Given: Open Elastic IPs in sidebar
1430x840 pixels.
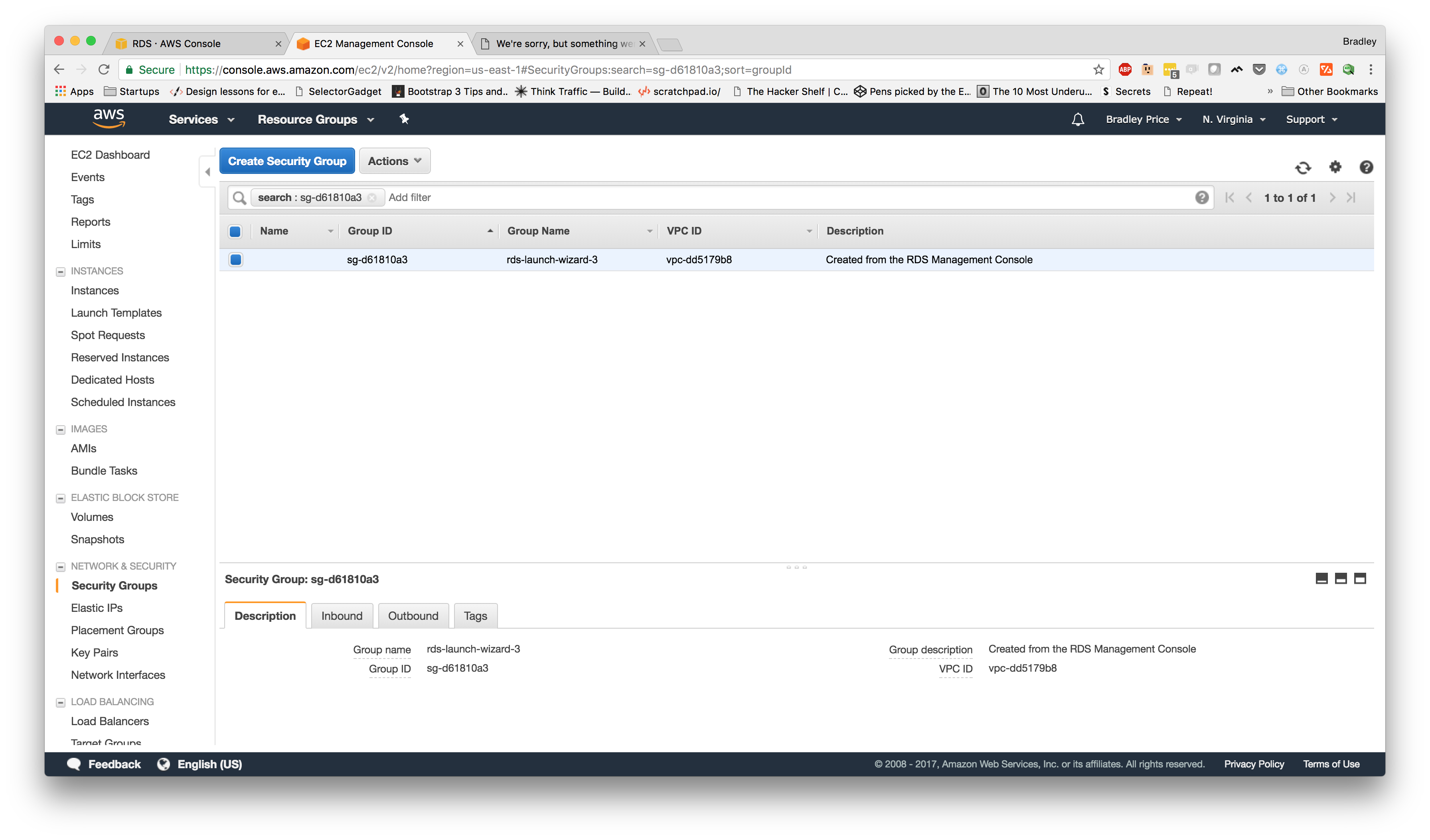Looking at the screenshot, I should tap(97, 608).
